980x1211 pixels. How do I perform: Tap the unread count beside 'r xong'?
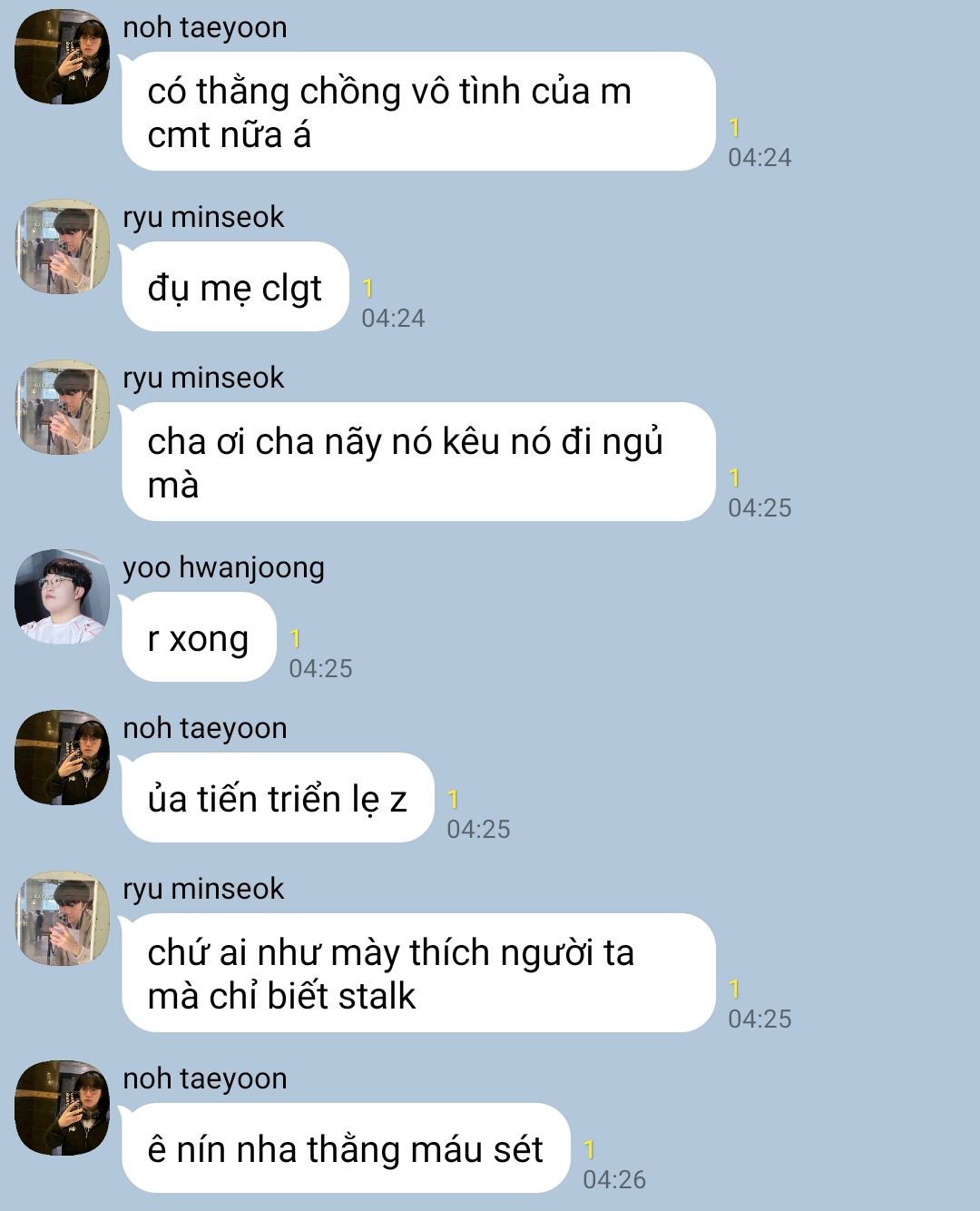pyautogui.click(x=295, y=638)
